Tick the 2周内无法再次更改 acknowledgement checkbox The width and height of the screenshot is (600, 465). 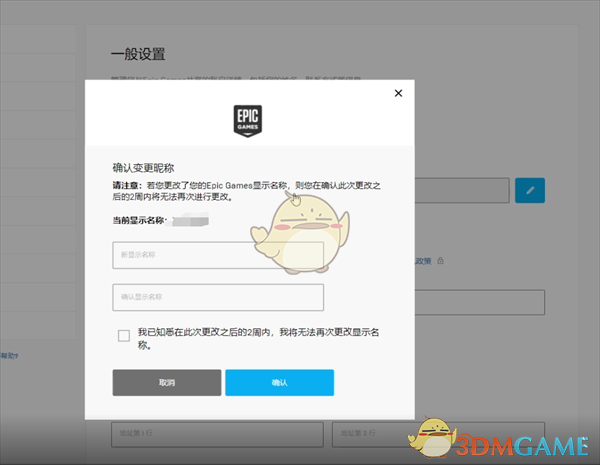[124, 336]
